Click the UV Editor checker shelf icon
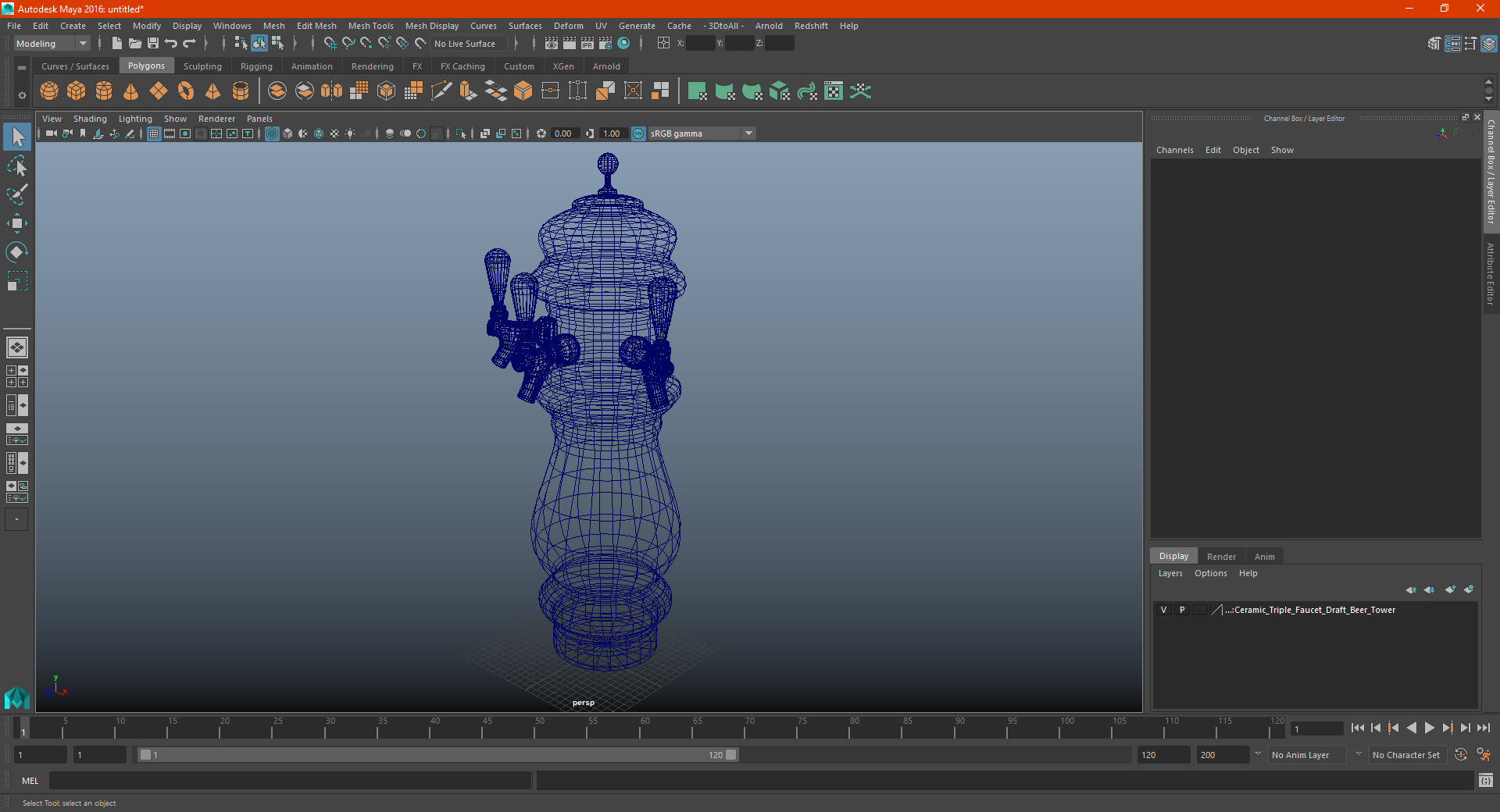This screenshot has height=812, width=1500. [834, 91]
